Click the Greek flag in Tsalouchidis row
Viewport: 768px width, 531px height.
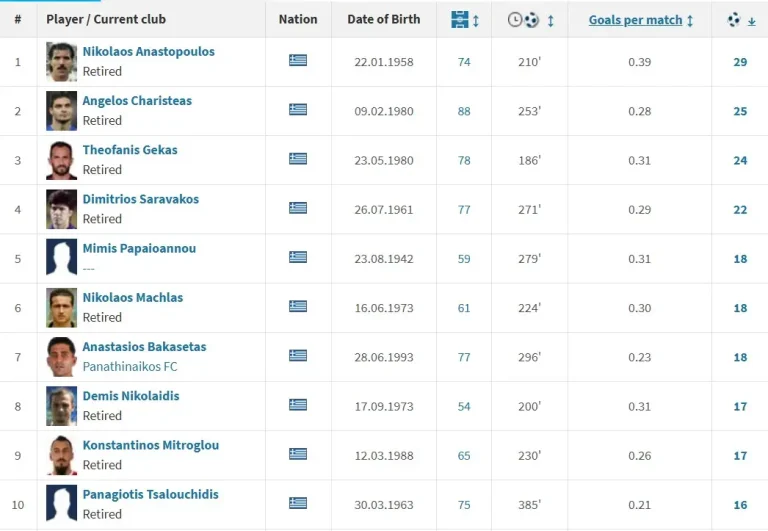(298, 503)
